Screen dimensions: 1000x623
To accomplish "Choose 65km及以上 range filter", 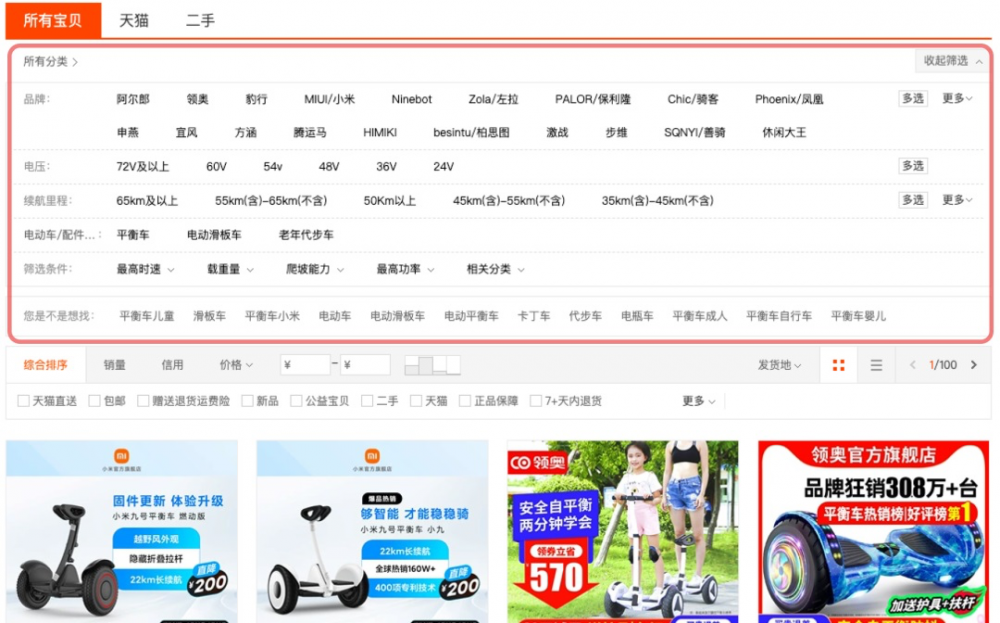I will pos(147,201).
